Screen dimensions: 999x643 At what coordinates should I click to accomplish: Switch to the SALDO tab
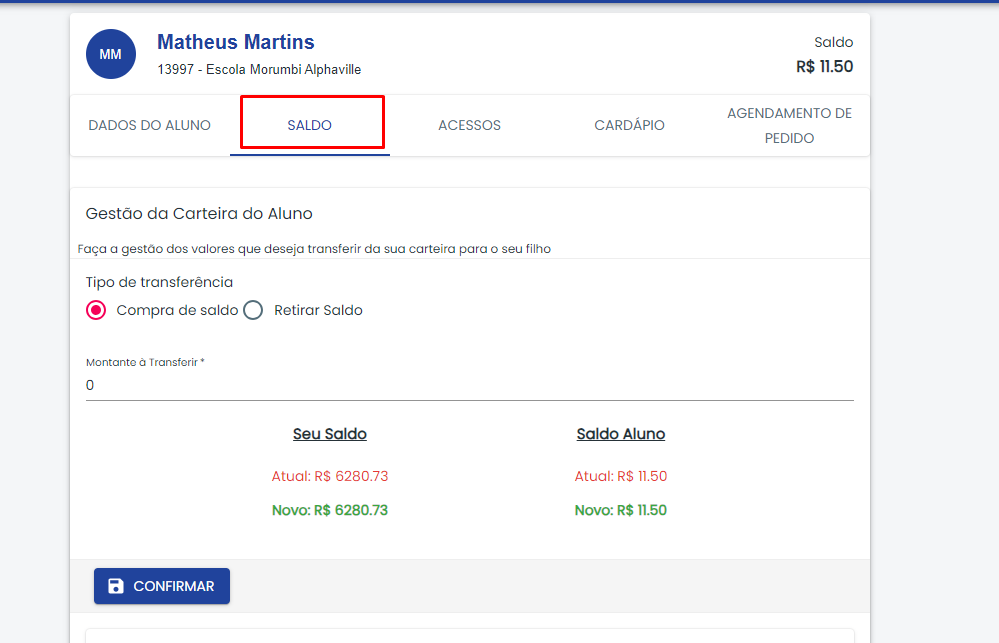coord(310,125)
